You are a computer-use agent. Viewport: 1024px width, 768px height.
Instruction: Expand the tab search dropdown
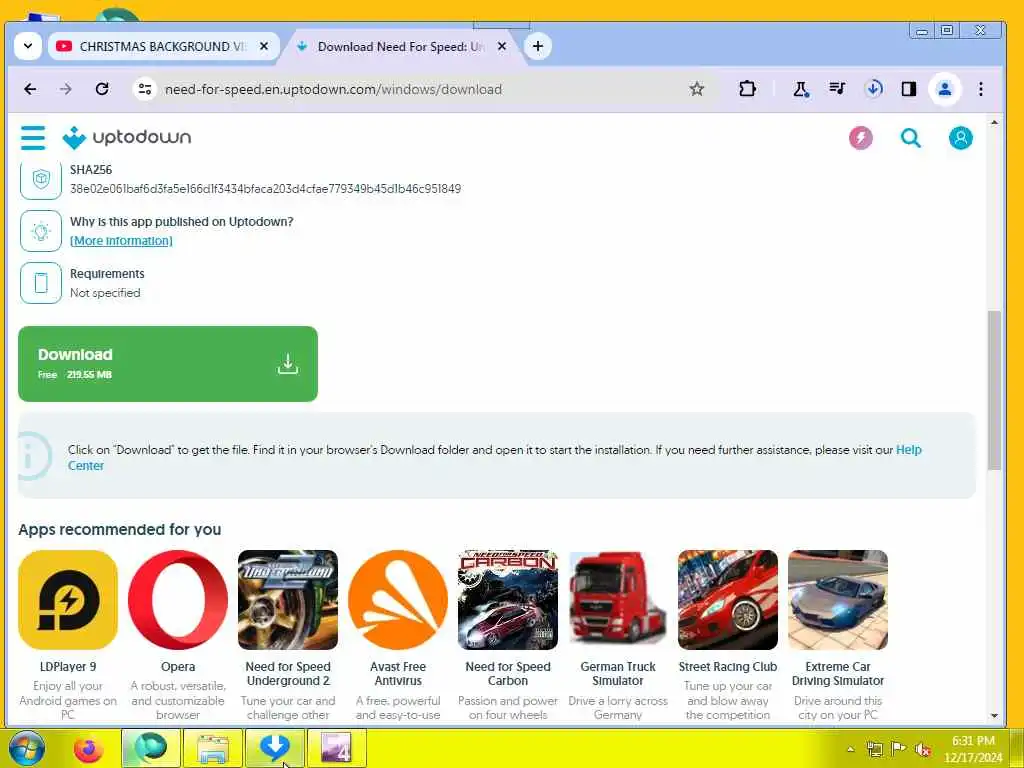pos(27,46)
